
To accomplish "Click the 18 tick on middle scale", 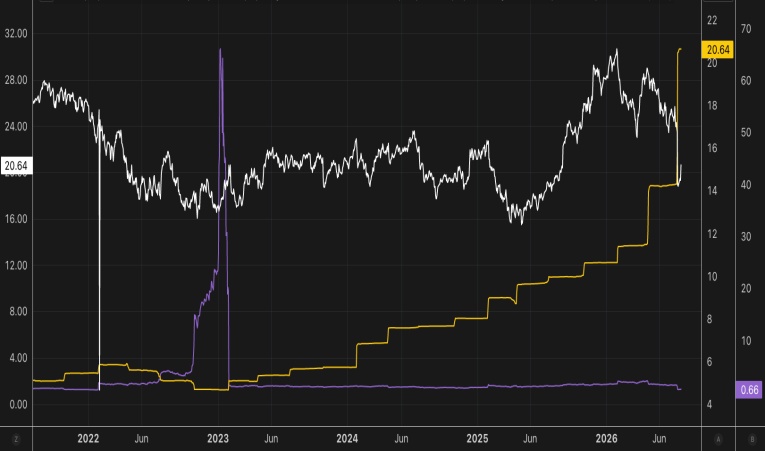I will [x=712, y=105].
